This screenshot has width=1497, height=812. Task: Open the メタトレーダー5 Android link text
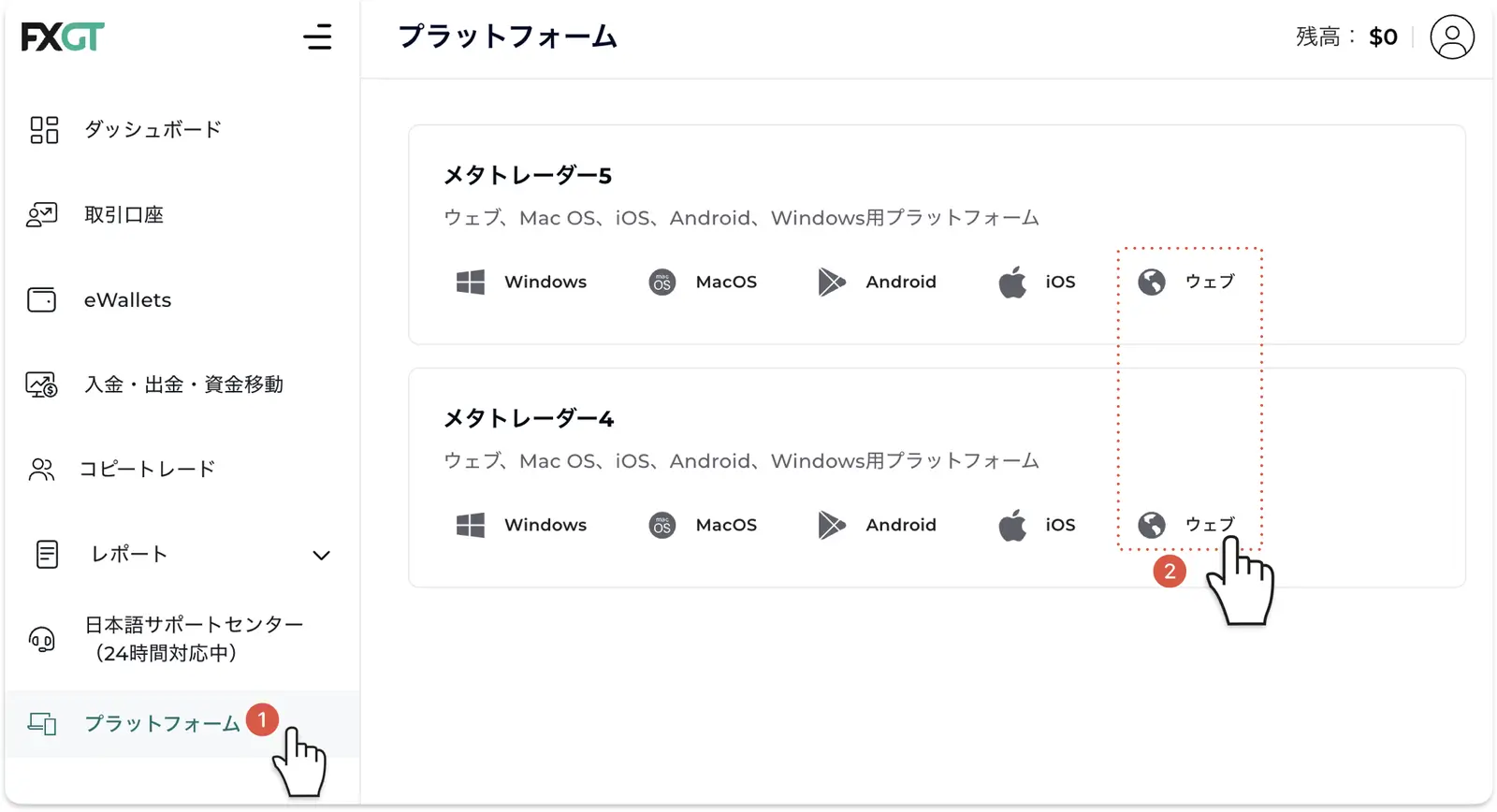click(x=901, y=282)
